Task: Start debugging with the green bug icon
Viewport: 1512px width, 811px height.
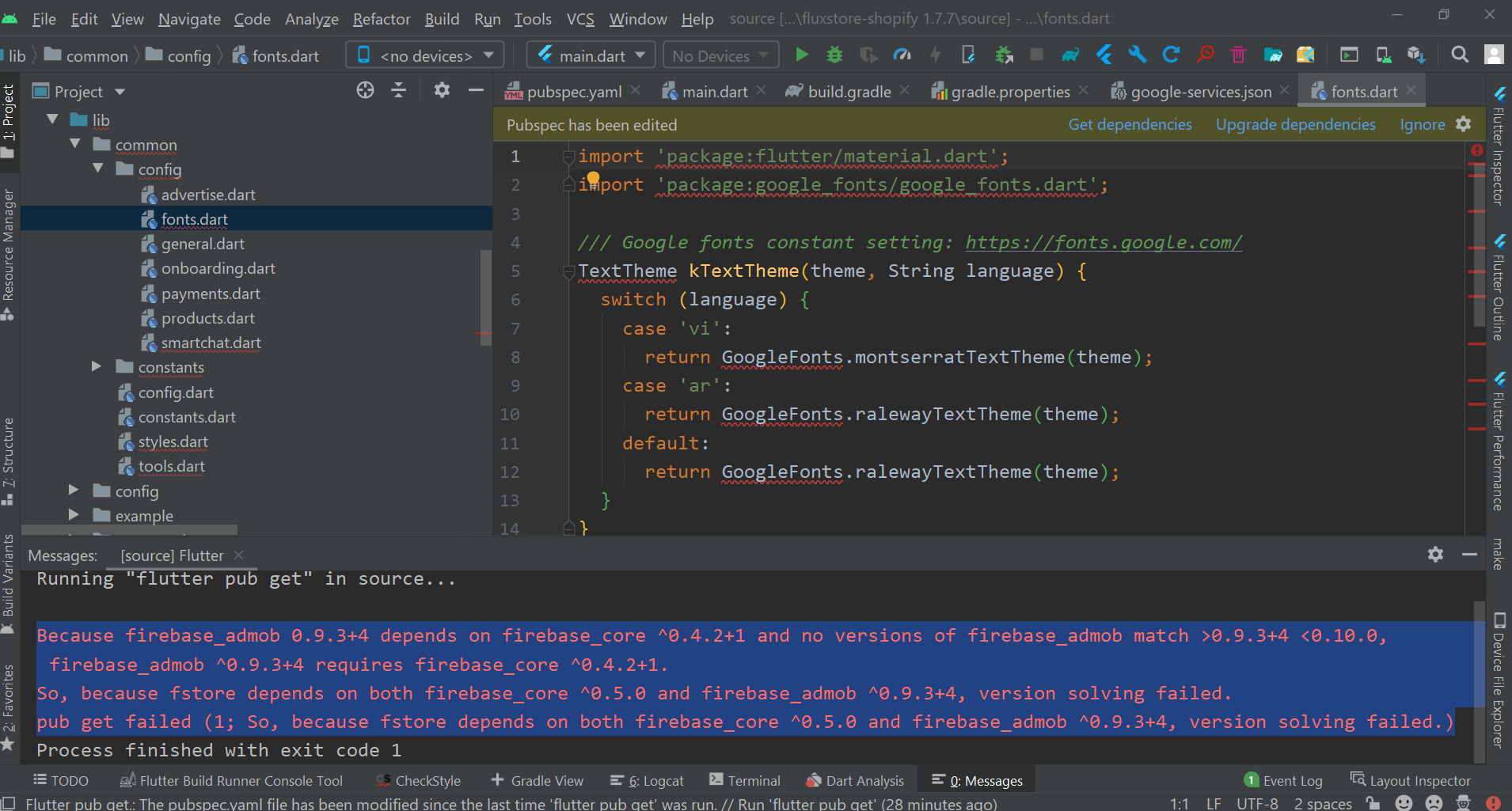Action: (834, 55)
